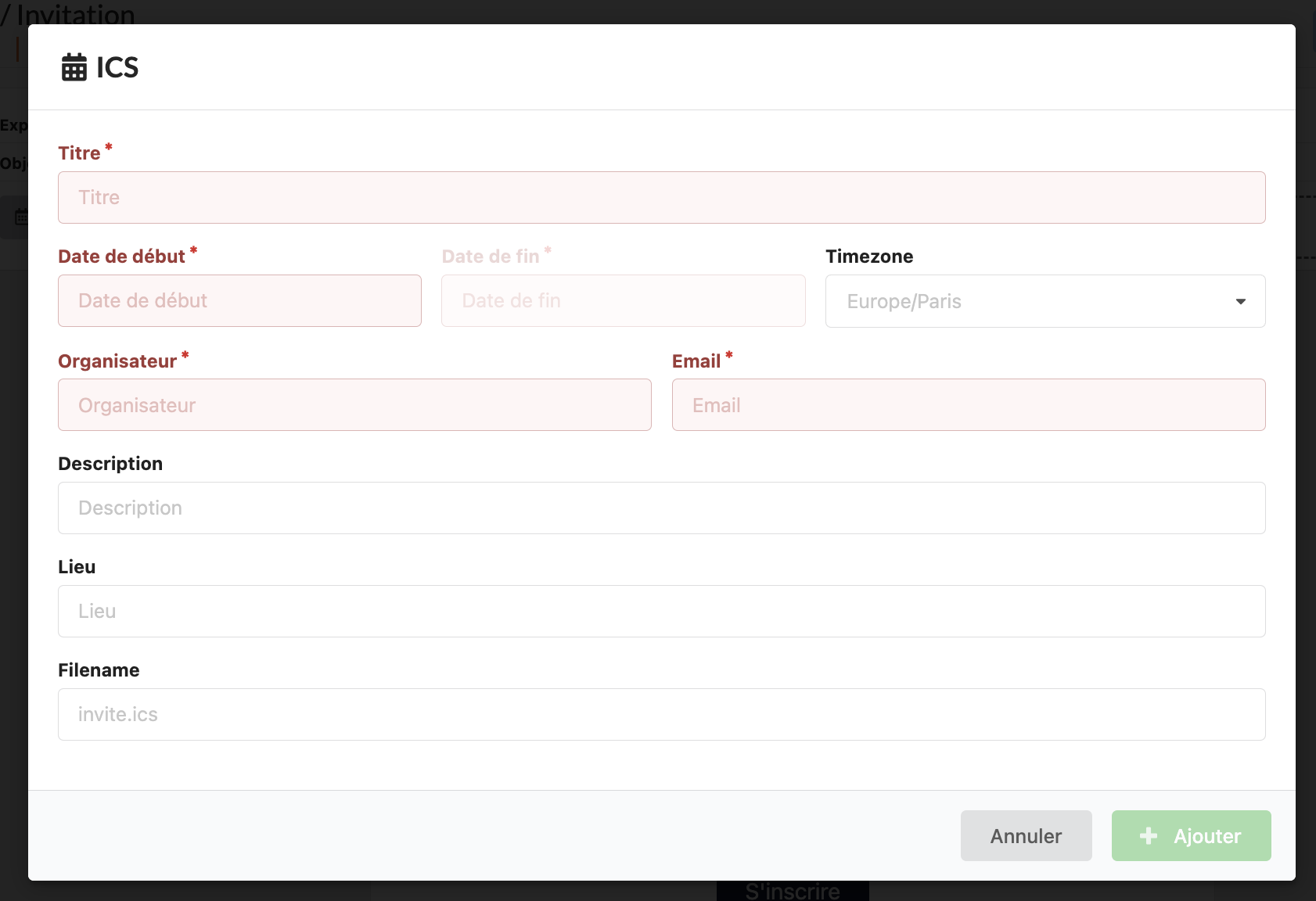Focus the Organisateur input field
This screenshot has width=1316, height=901.
coord(354,405)
